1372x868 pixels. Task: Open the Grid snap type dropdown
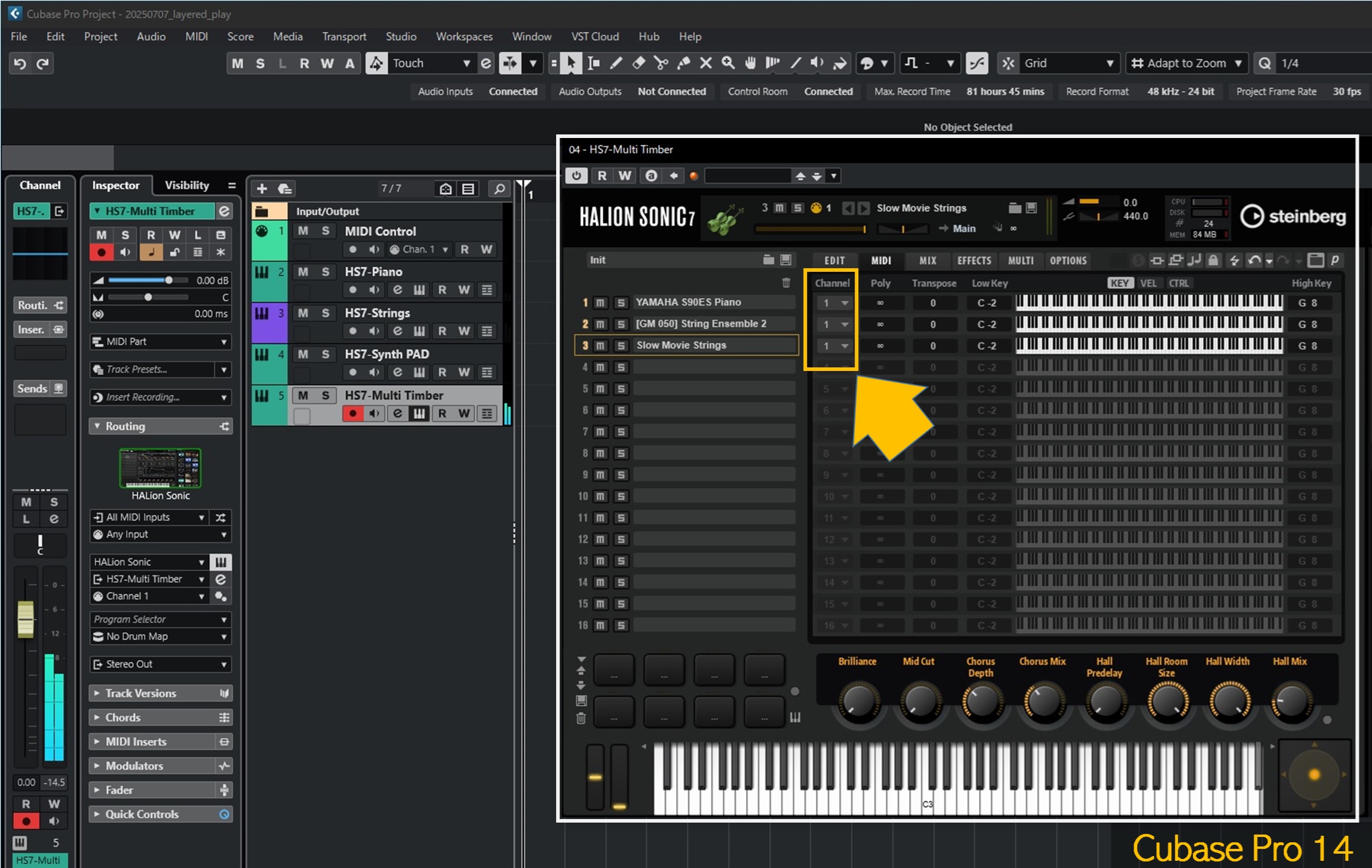point(1069,63)
